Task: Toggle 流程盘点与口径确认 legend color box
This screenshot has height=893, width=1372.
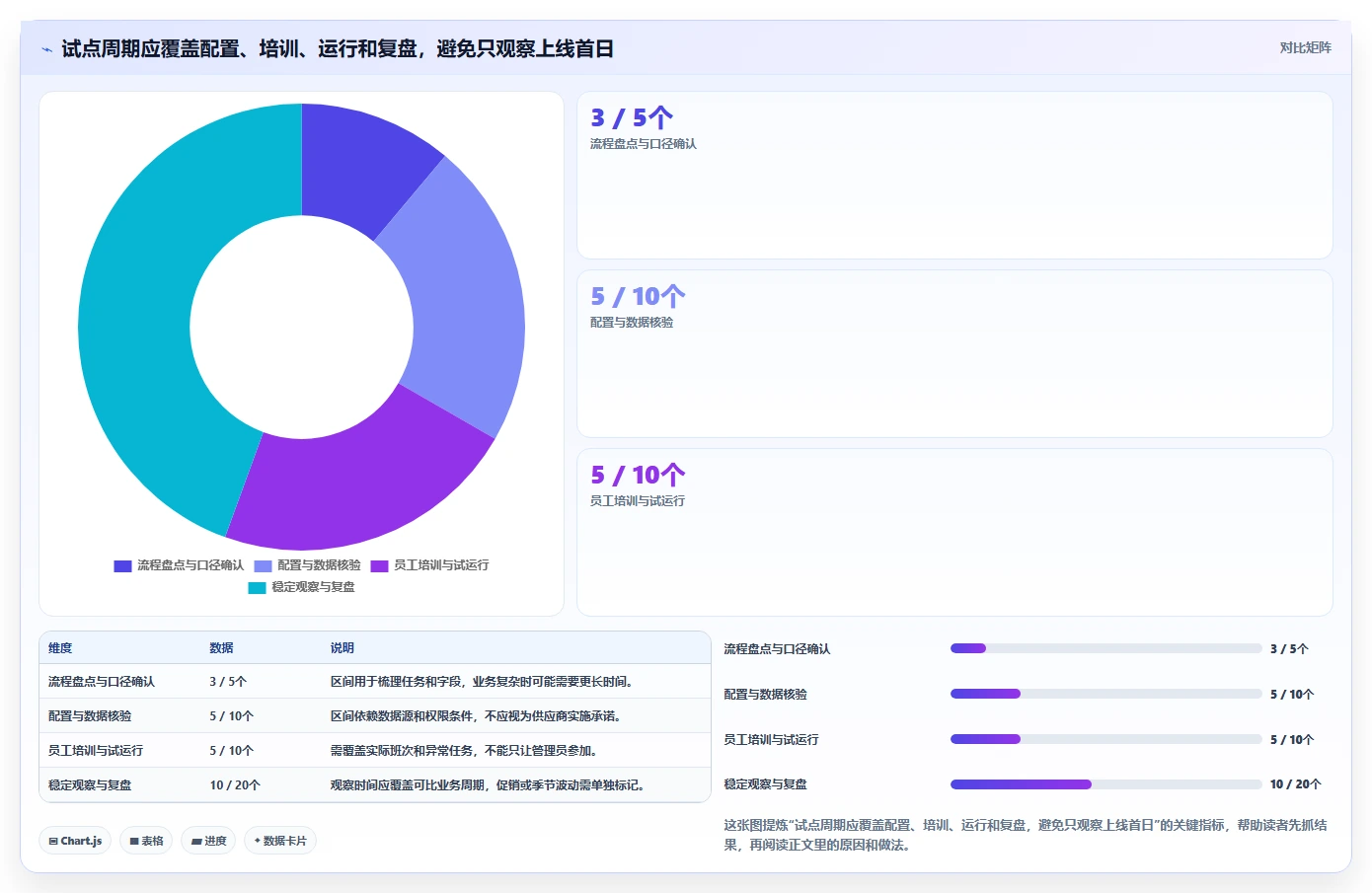Action: coord(122,566)
